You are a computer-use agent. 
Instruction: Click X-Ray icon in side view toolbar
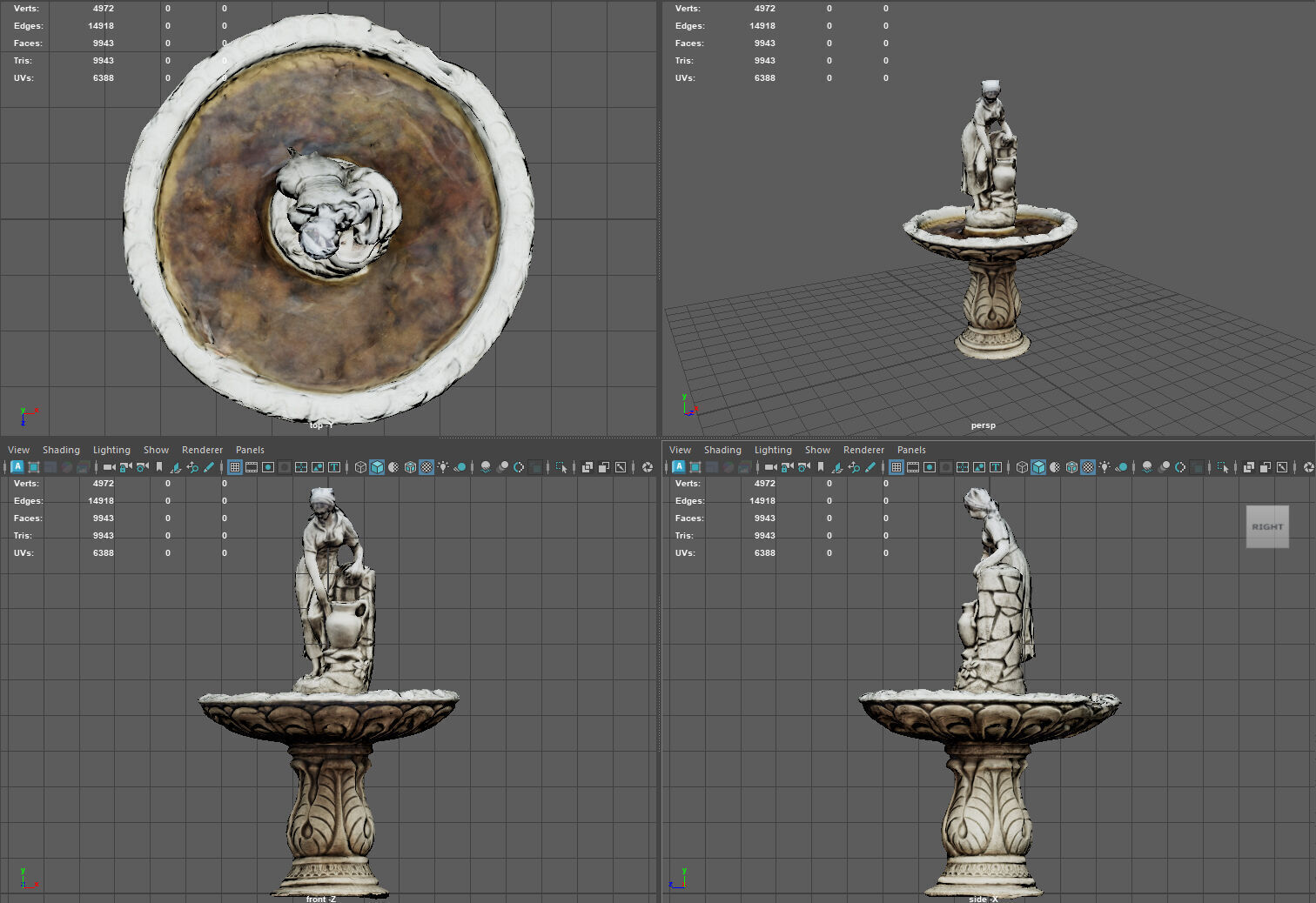[x=1249, y=467]
